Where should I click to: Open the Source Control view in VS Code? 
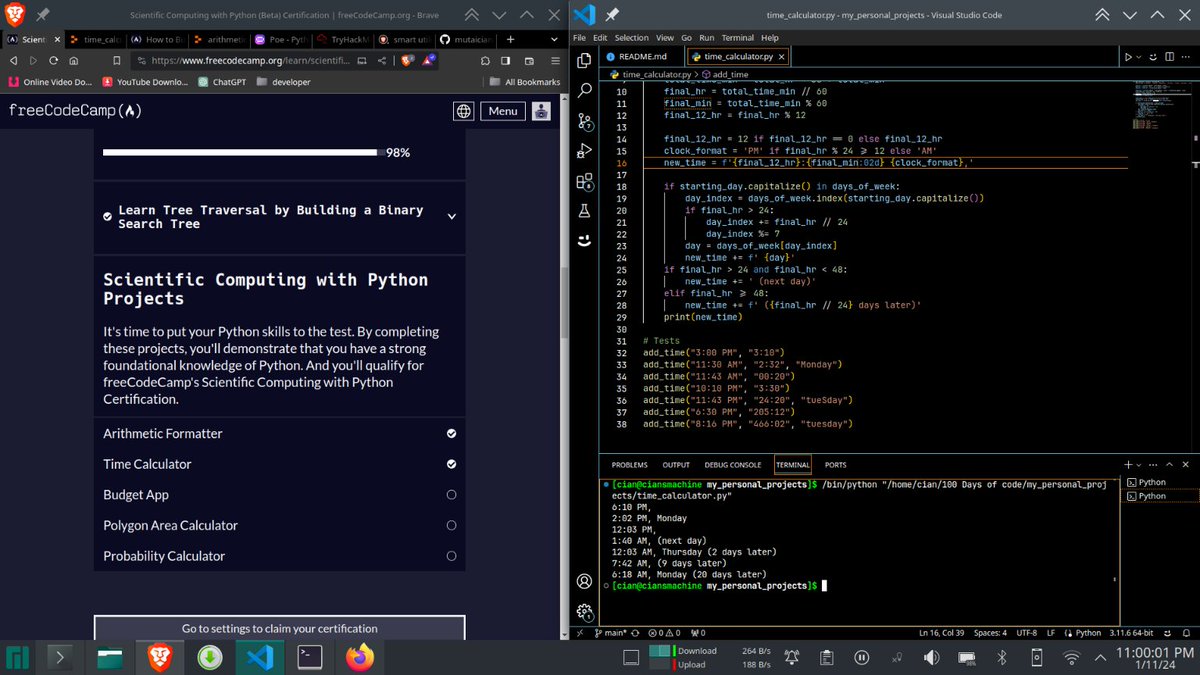[585, 122]
